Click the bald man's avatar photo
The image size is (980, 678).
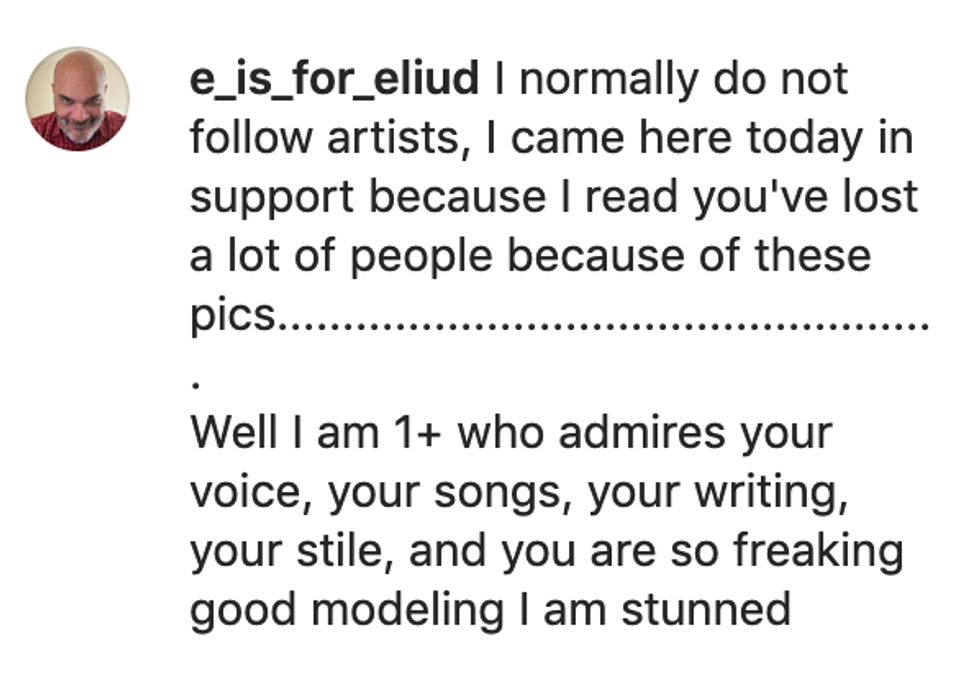click(x=77, y=98)
